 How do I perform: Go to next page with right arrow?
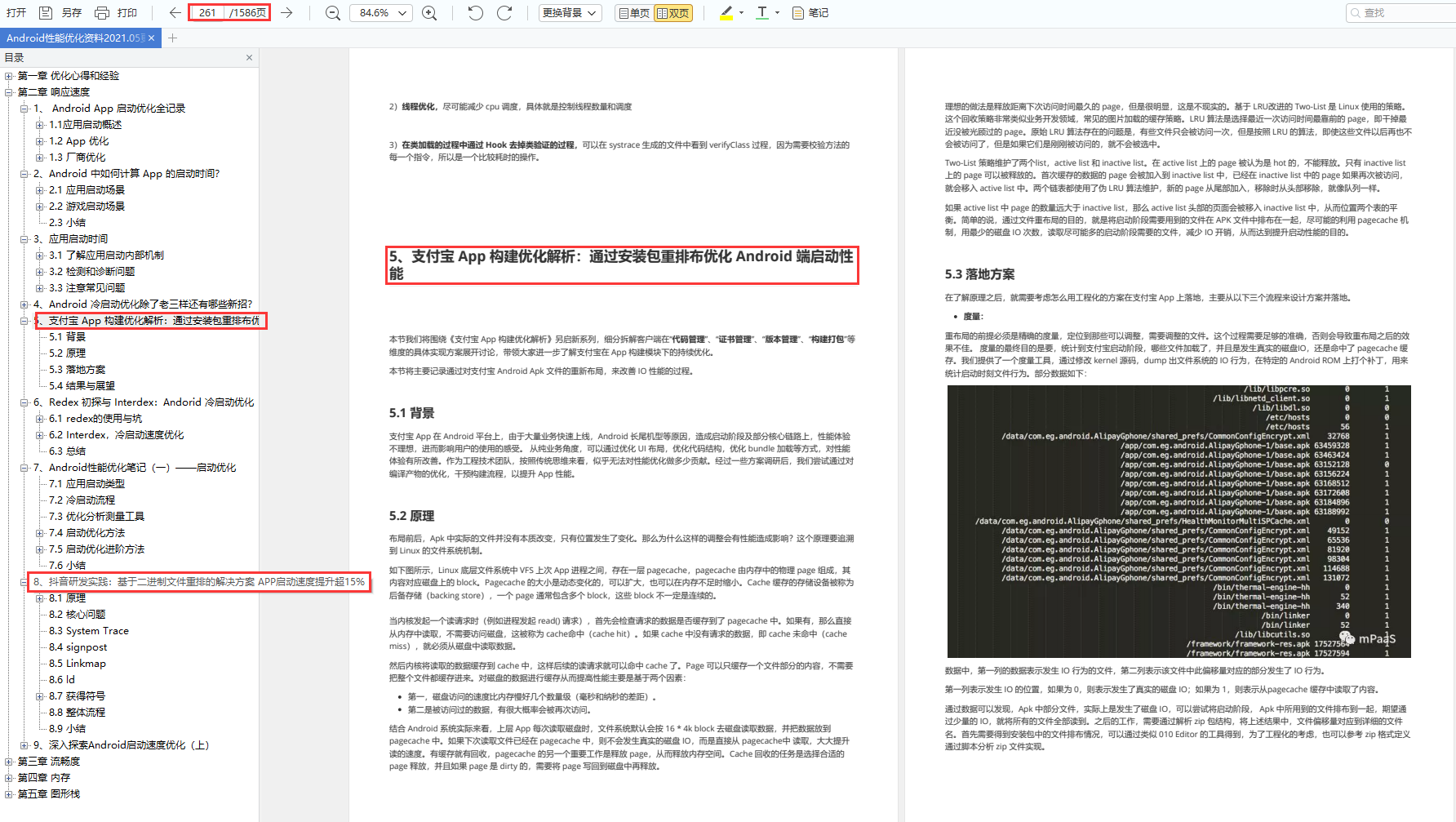click(x=286, y=13)
